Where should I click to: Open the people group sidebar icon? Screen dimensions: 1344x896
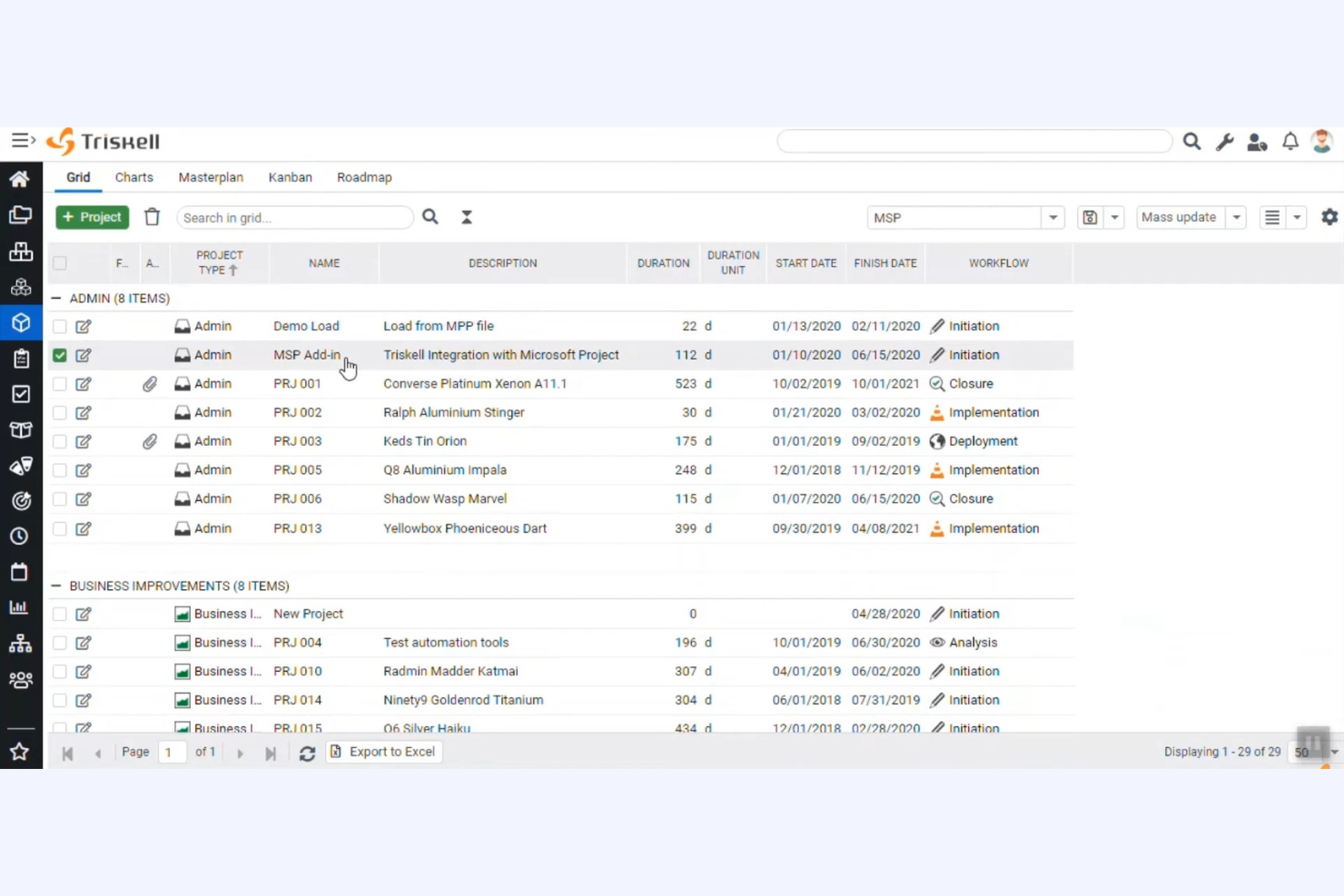[20, 680]
